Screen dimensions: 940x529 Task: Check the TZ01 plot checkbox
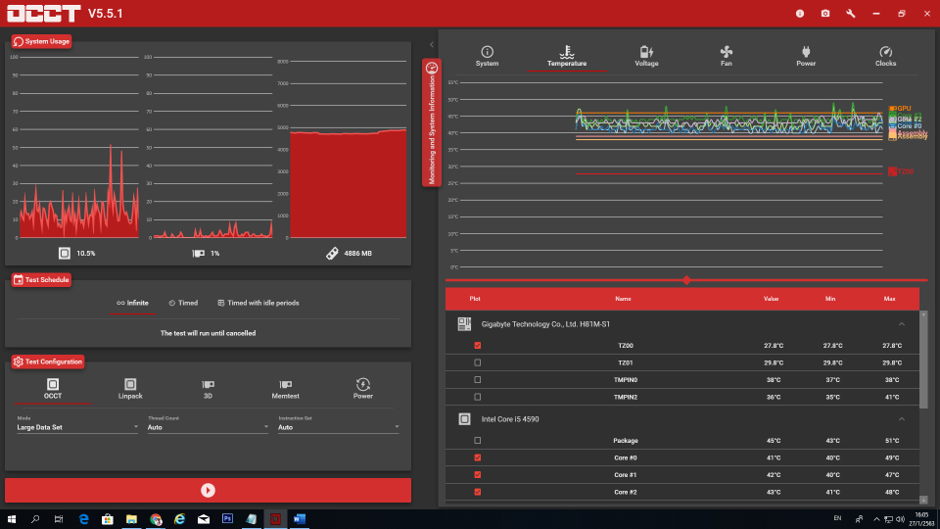(478, 363)
